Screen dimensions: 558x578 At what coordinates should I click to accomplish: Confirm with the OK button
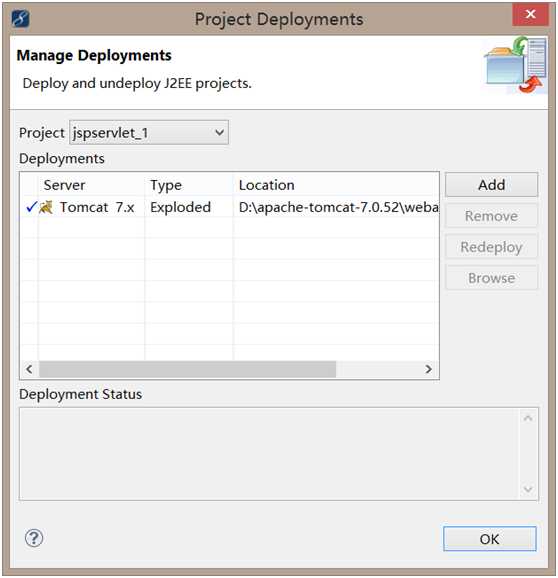pyautogui.click(x=490, y=539)
